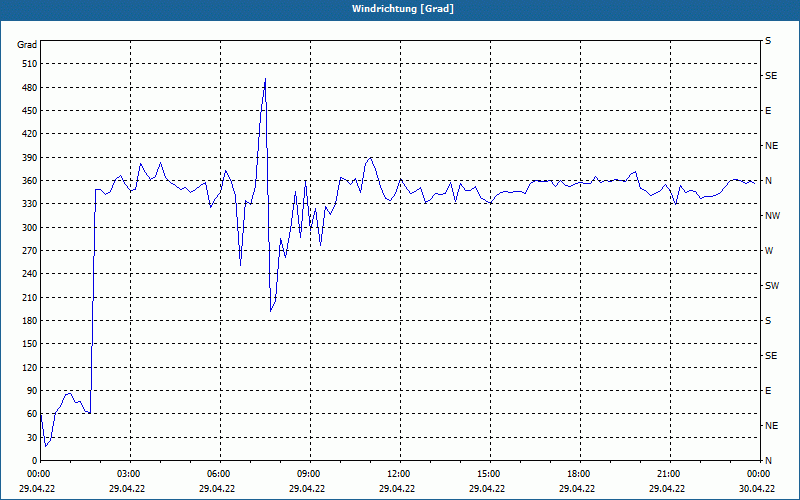
Task: Pick the 420 y-axis label
Action: tap(30, 134)
